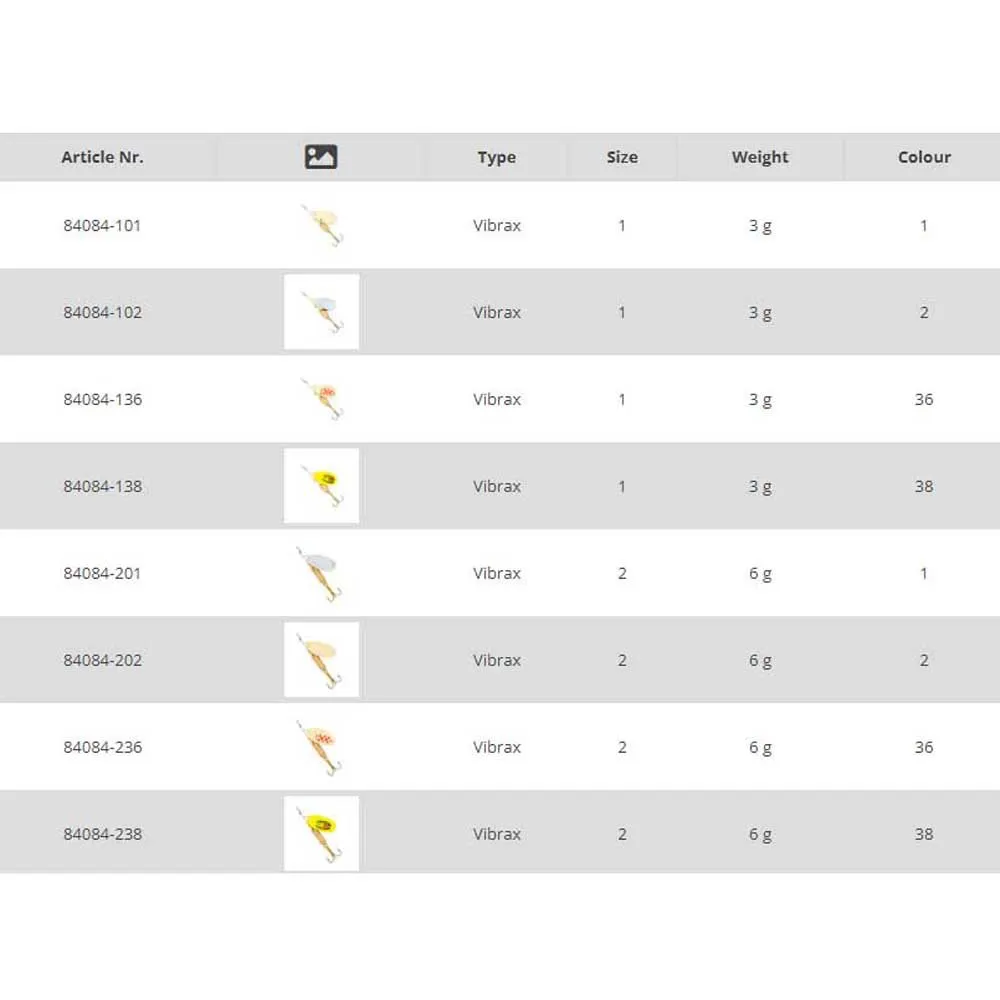View the red-dotted lure image for 84084-136
The width and height of the screenshot is (1000, 1000).
pyautogui.click(x=322, y=399)
